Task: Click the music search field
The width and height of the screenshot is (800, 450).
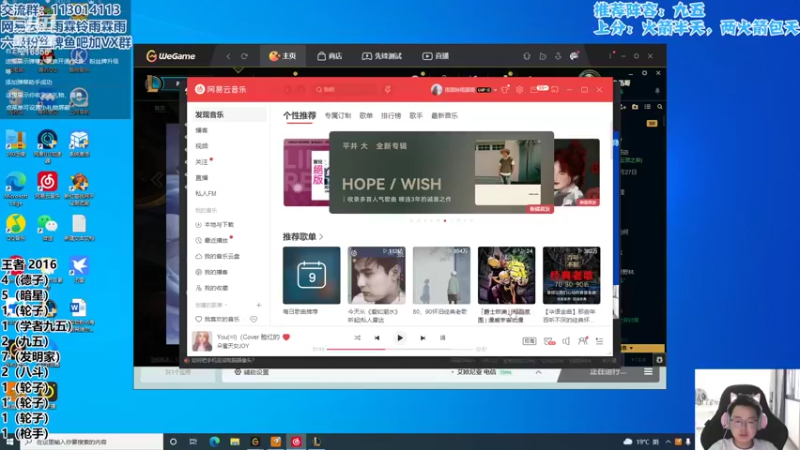Action: (346, 89)
